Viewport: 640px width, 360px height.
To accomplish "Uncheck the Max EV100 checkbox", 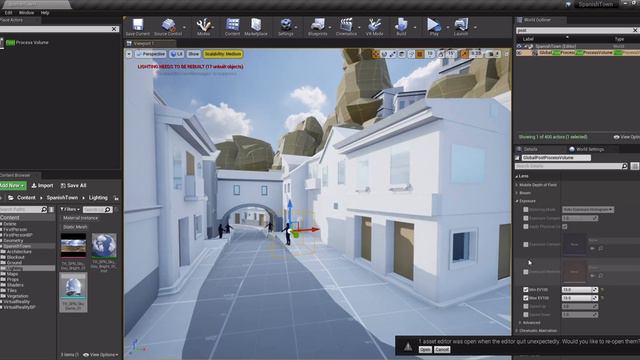I will point(526,298).
